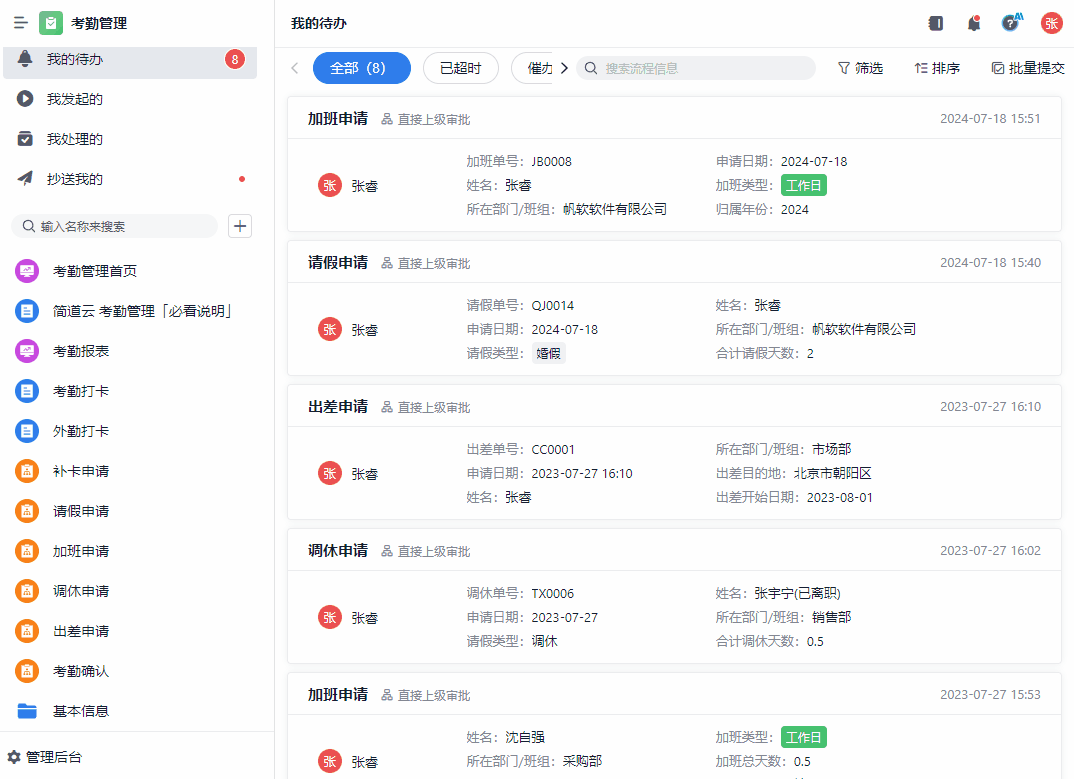
Task: Select the partially shown 催办 tab
Action: [534, 68]
